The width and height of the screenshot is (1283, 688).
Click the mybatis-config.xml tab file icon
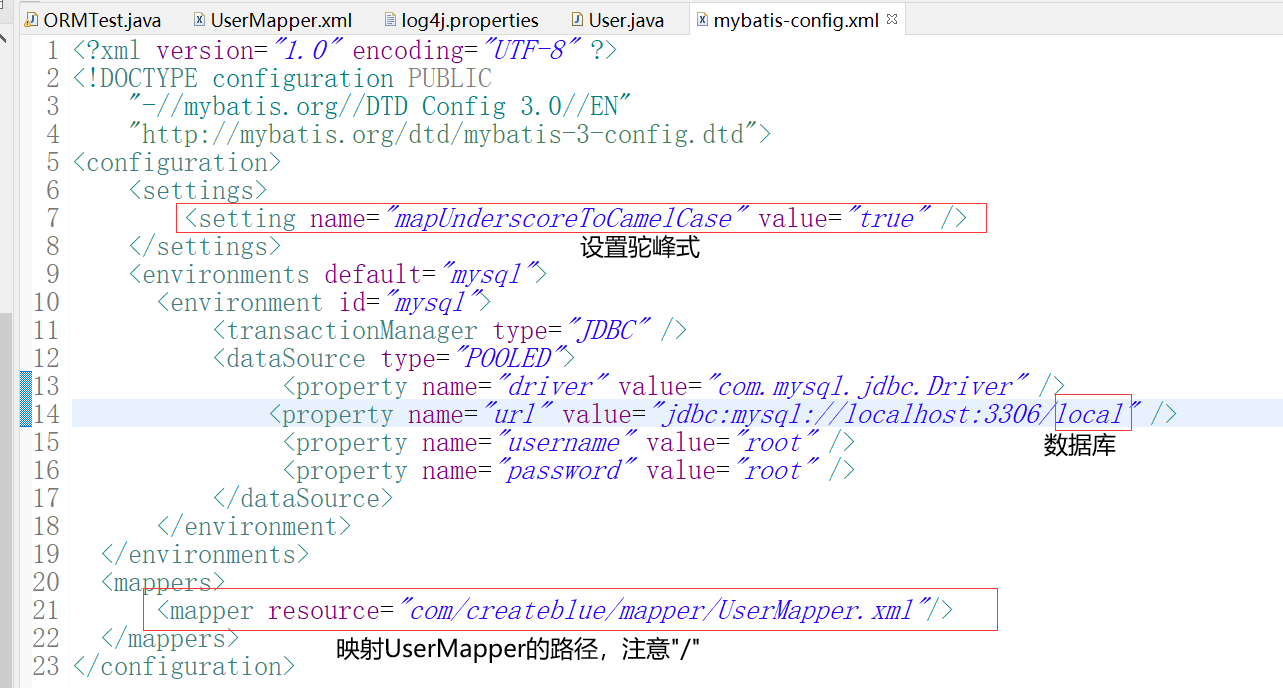702,20
